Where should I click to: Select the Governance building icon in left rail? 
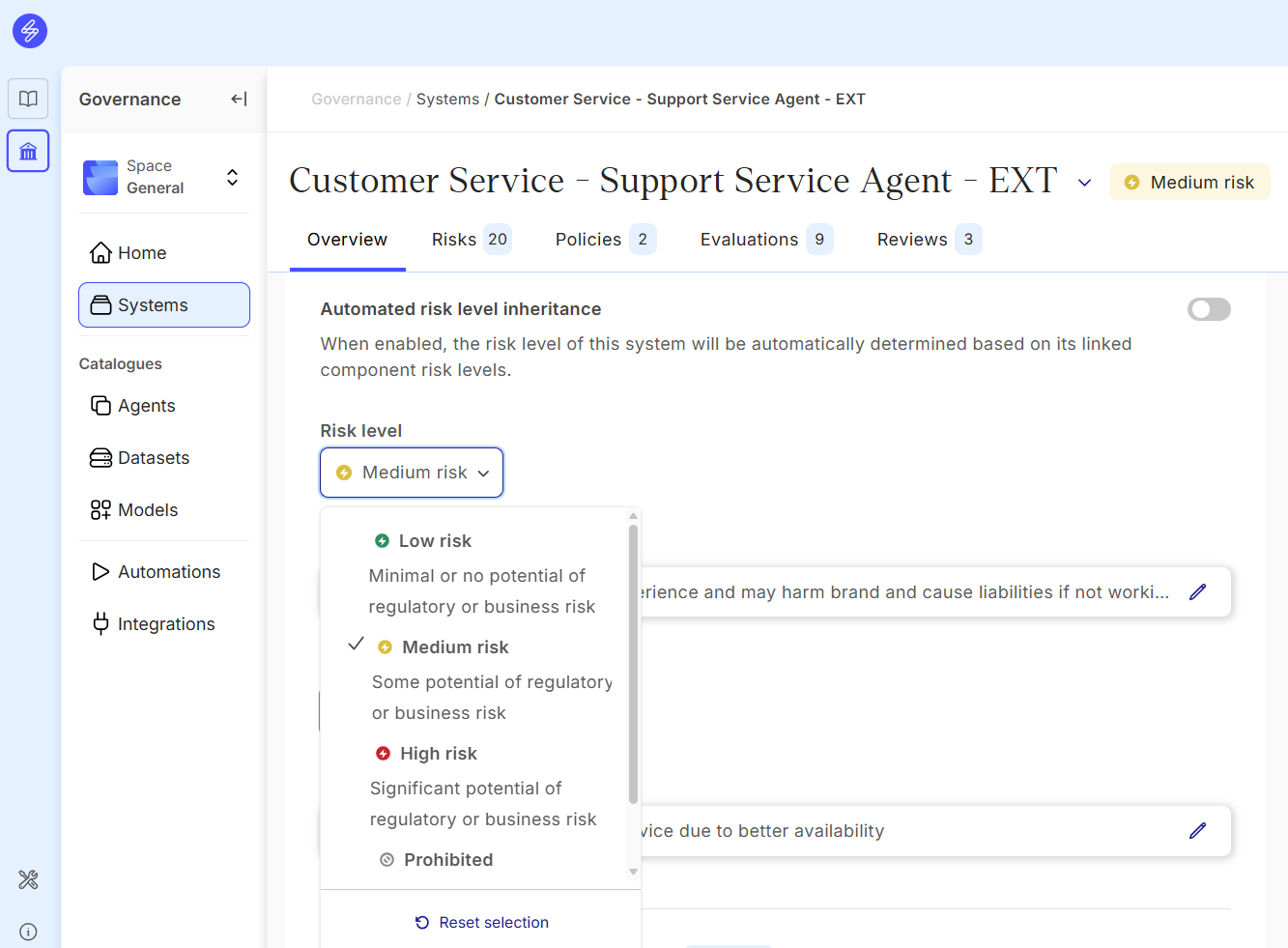[x=28, y=152]
